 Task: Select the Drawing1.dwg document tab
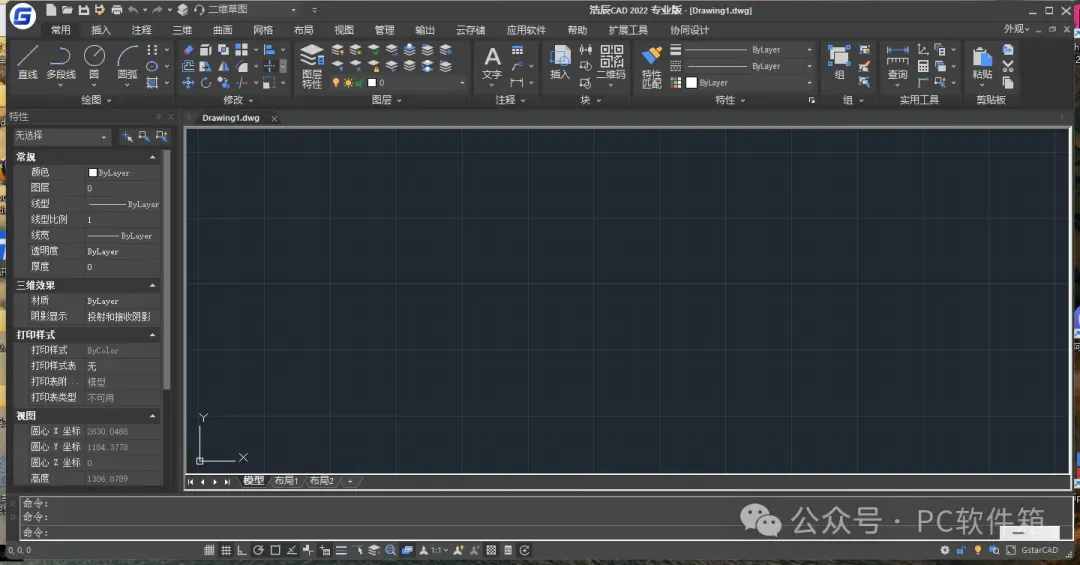point(231,119)
